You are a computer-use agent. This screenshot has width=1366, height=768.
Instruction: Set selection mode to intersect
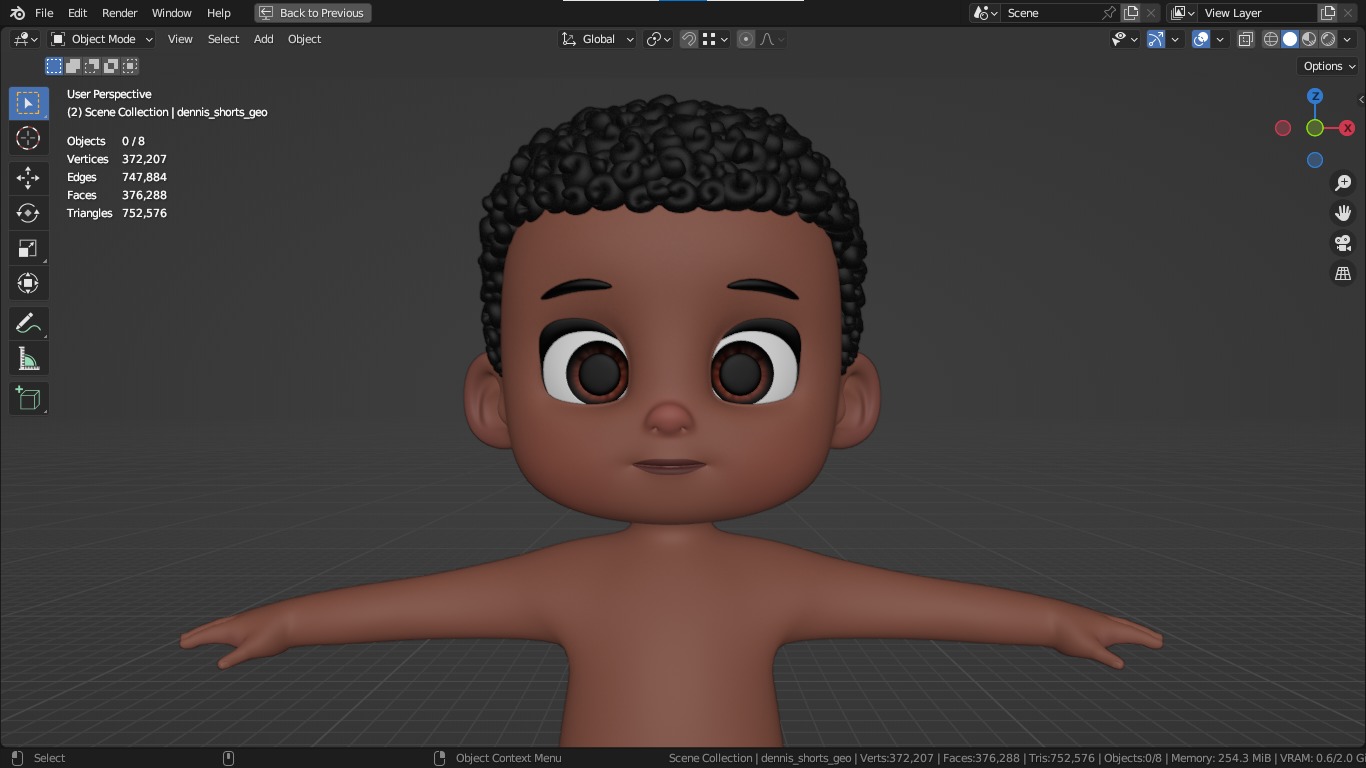tap(130, 66)
